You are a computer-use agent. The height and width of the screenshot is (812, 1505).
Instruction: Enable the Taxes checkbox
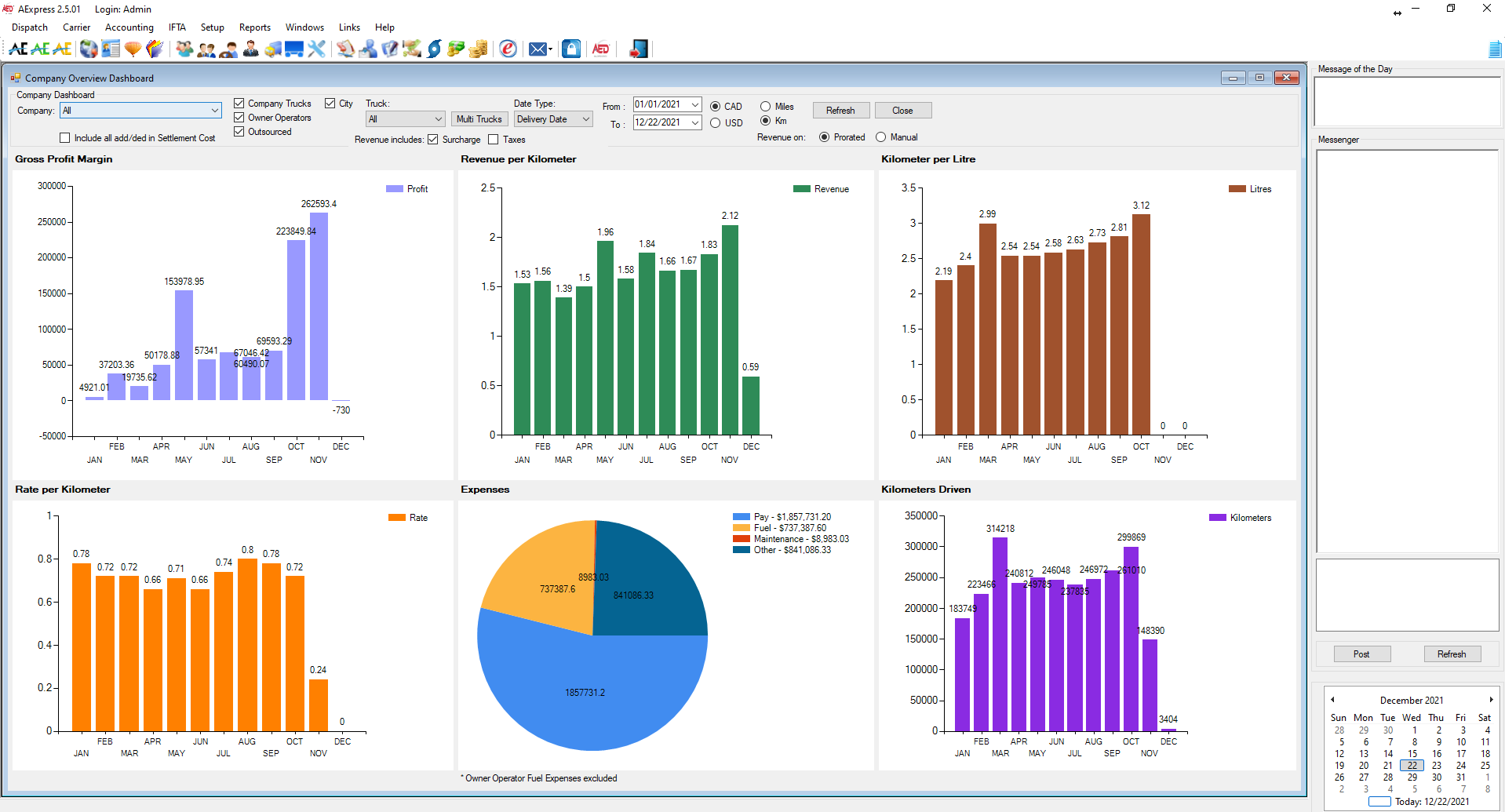[x=494, y=139]
